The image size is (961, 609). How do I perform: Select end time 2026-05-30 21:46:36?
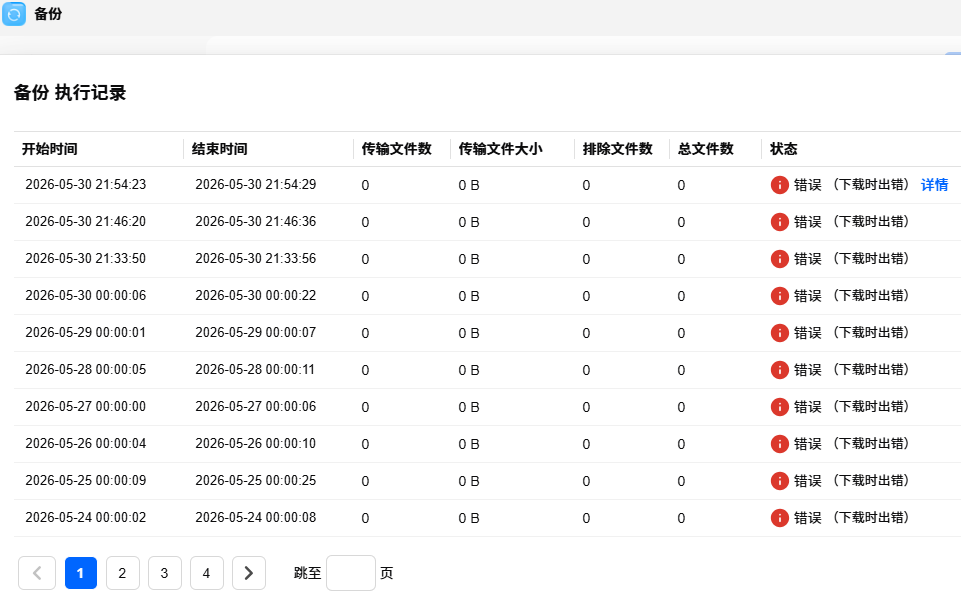[x=256, y=222]
